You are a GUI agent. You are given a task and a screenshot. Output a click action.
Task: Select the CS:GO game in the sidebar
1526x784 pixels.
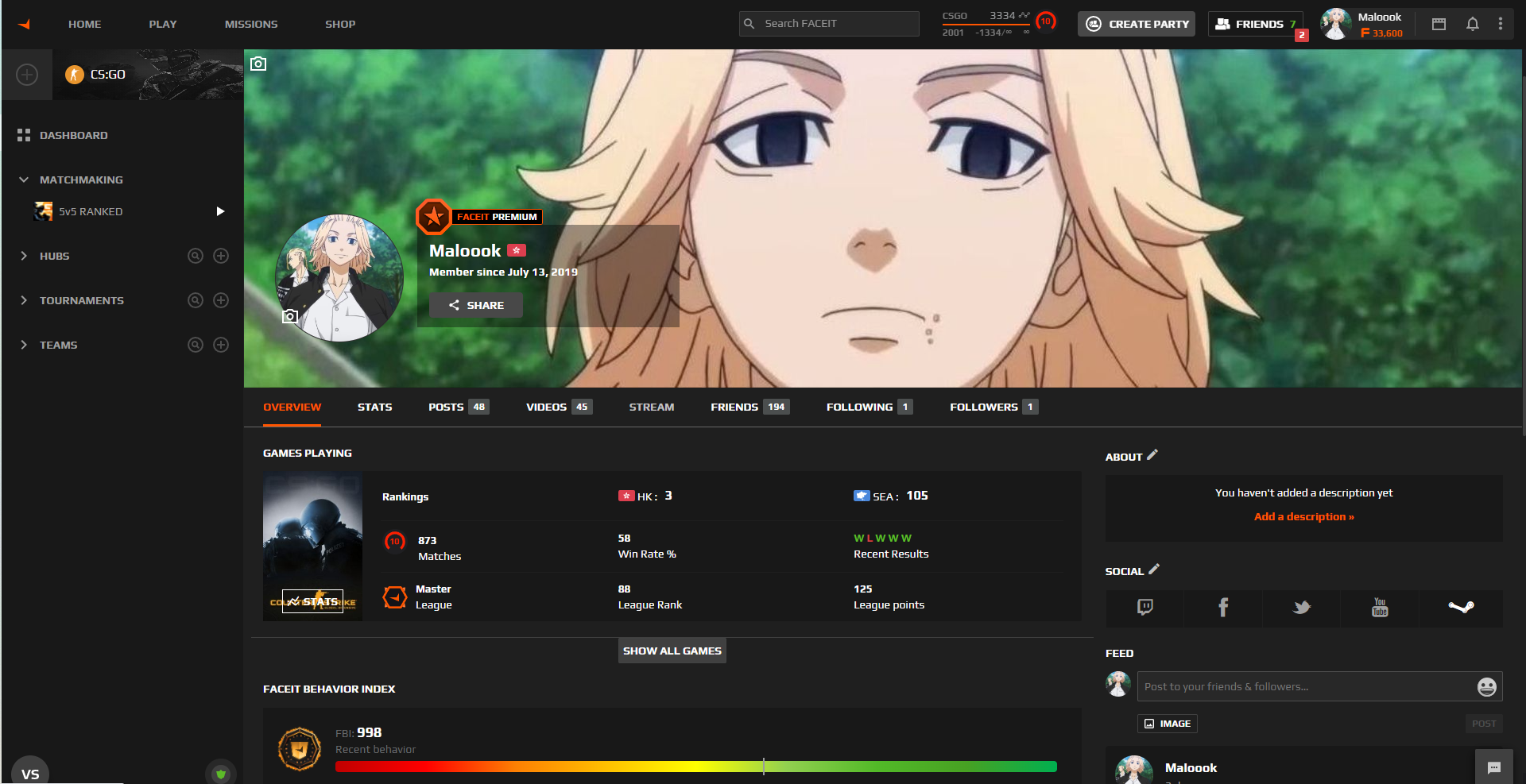click(x=148, y=75)
